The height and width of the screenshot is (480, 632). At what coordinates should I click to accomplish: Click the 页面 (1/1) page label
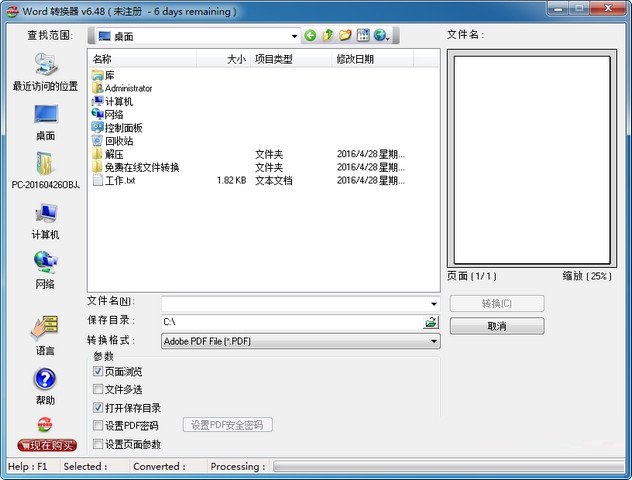(x=472, y=276)
